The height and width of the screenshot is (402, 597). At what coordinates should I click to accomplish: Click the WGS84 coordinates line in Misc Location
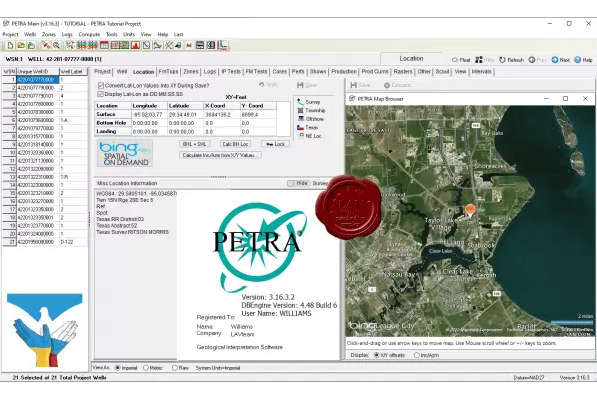tap(137, 193)
